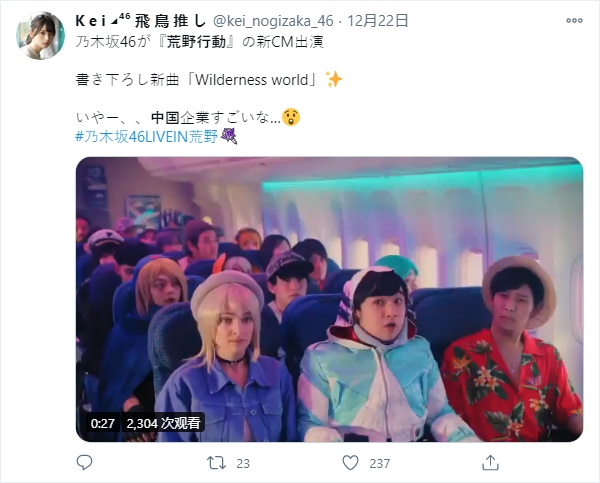Image resolution: width=600 pixels, height=483 pixels.
Task: Click the text Wilderness world
Action: coord(252,80)
